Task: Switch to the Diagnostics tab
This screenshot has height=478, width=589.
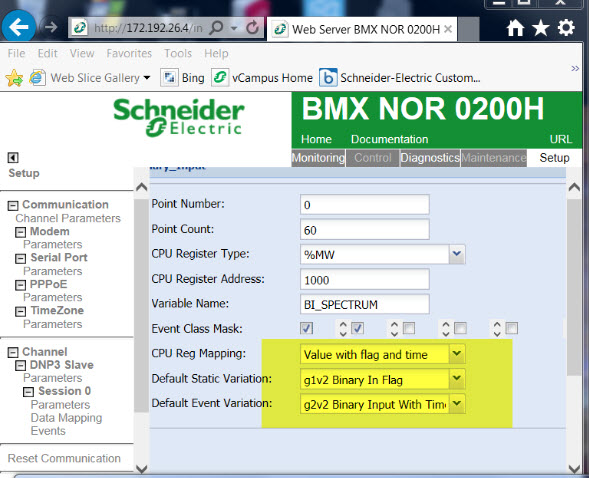Action: [x=430, y=158]
